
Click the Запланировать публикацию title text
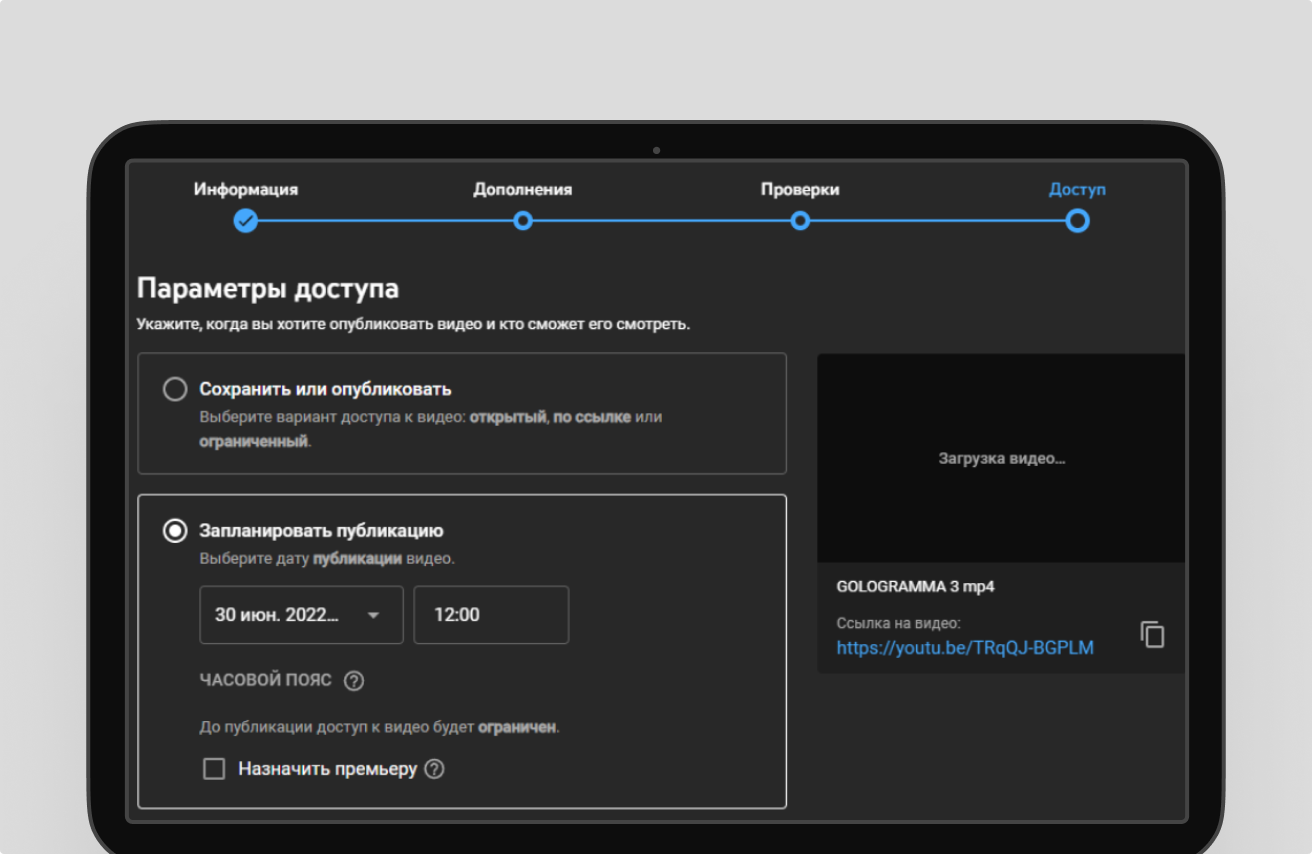321,531
